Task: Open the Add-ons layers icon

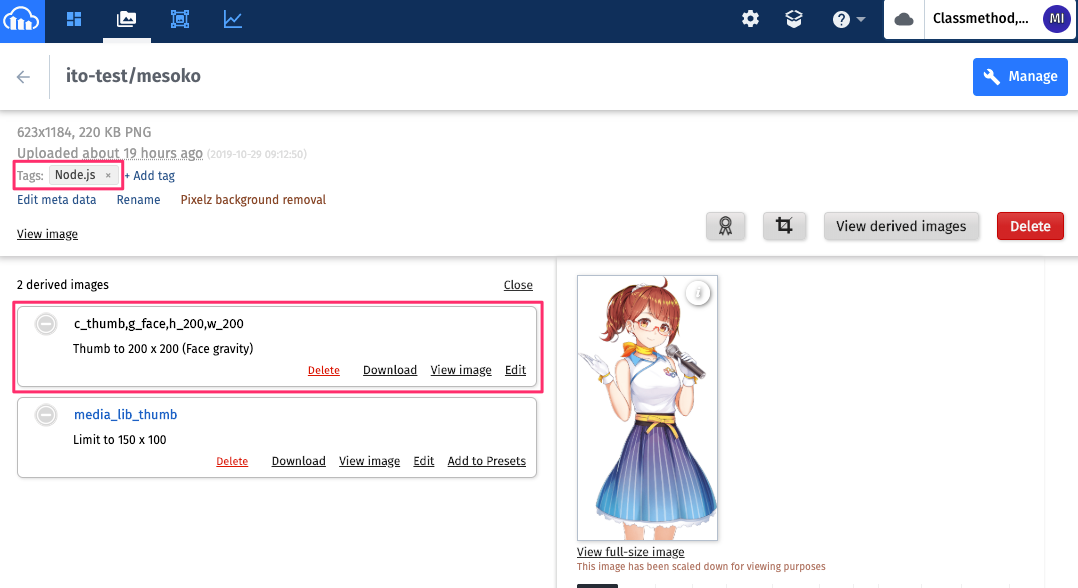Action: 794,19
